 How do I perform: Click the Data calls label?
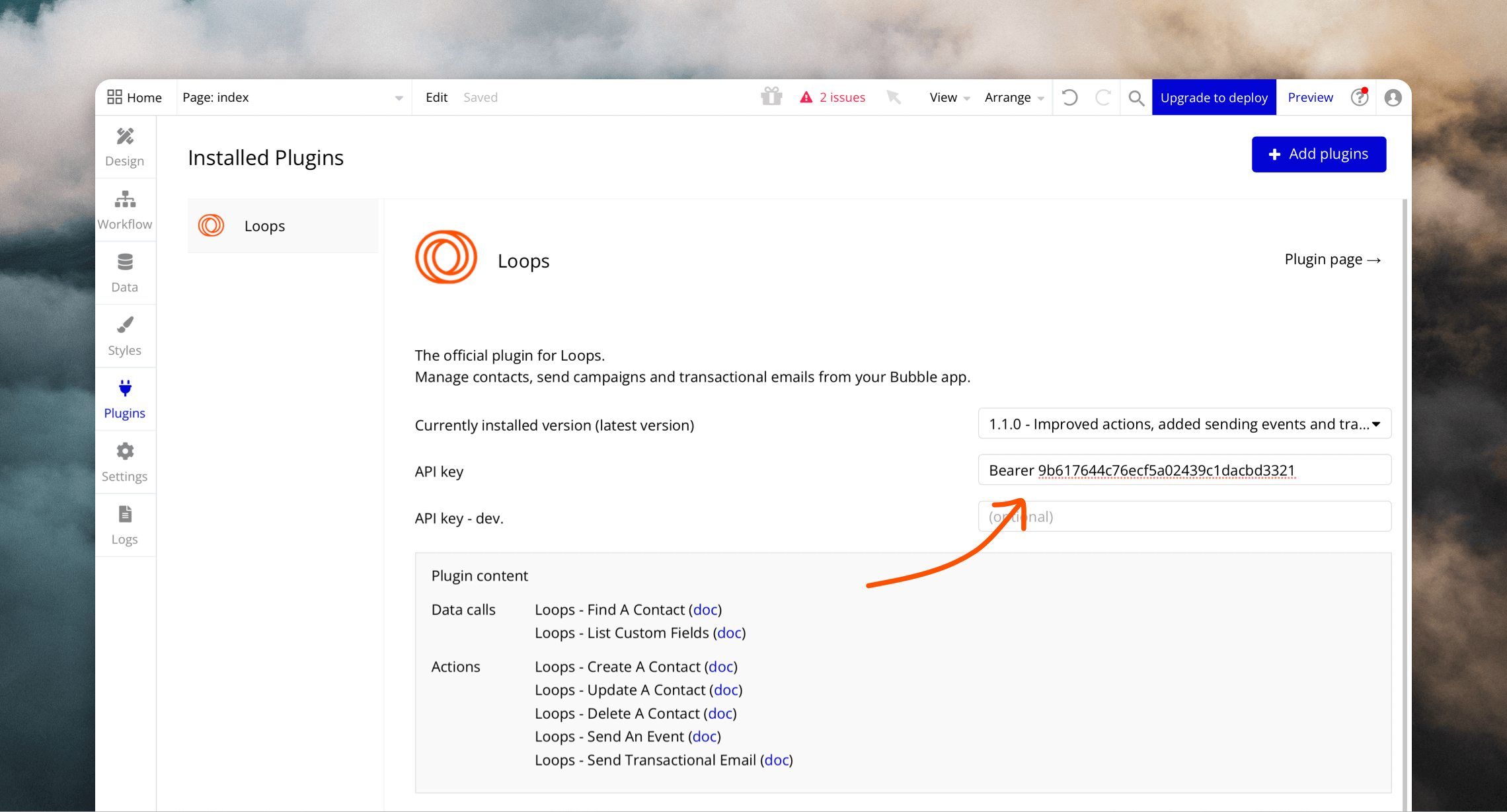[x=463, y=609]
